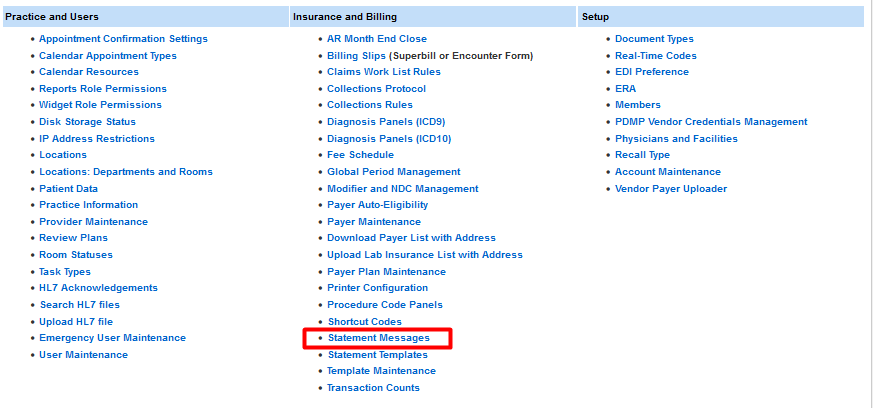Viewport: 873px width, 408px height.
Task: Go to Fee Schedule page
Action: pos(360,155)
